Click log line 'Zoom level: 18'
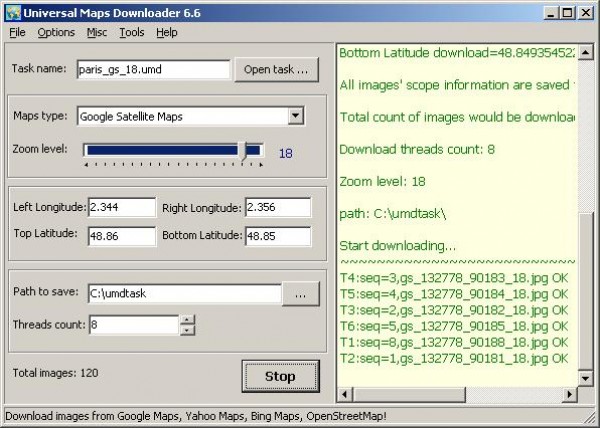 [382, 181]
